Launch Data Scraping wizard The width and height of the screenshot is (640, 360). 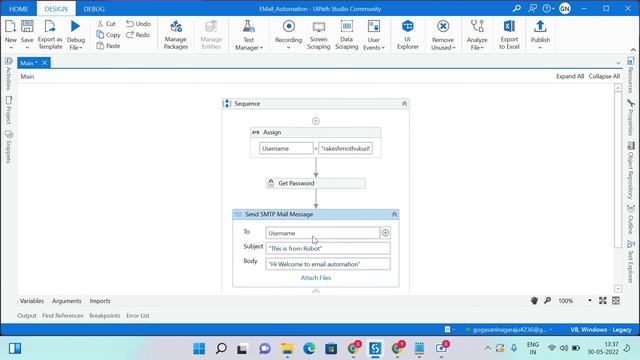[x=347, y=35]
